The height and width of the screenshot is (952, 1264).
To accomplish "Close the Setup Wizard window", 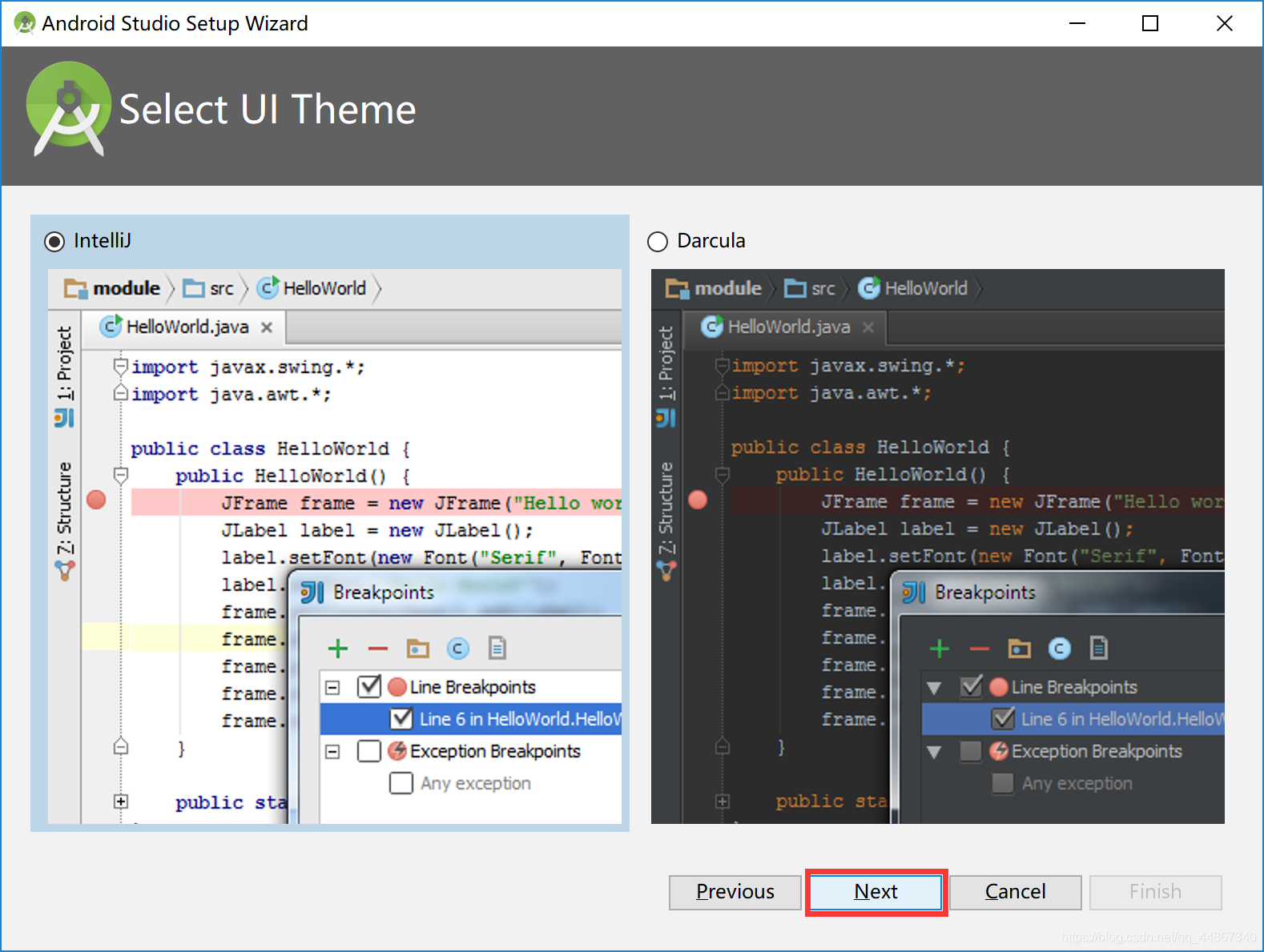I will coord(1224,23).
